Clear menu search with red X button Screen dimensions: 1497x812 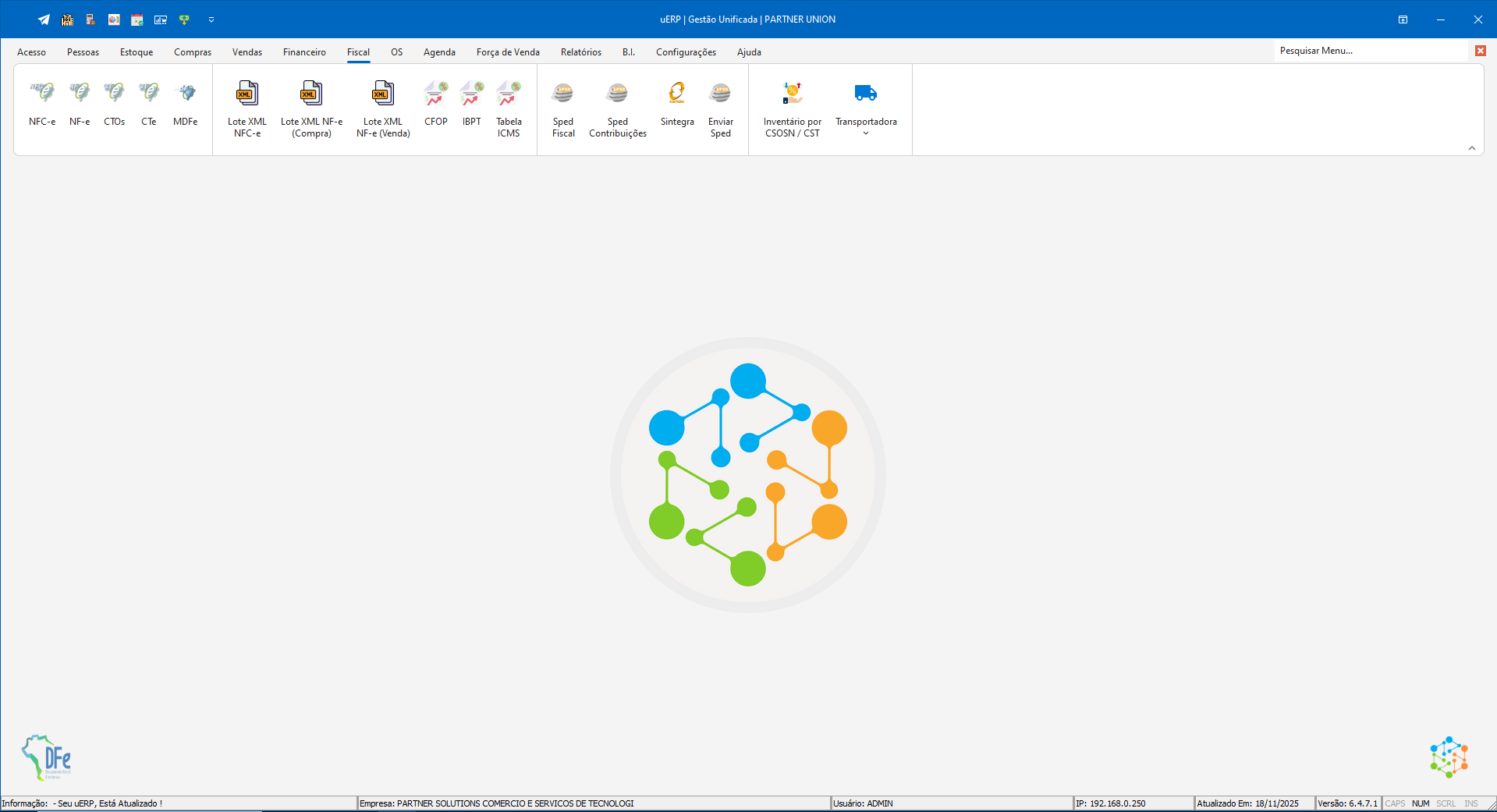[x=1480, y=51]
